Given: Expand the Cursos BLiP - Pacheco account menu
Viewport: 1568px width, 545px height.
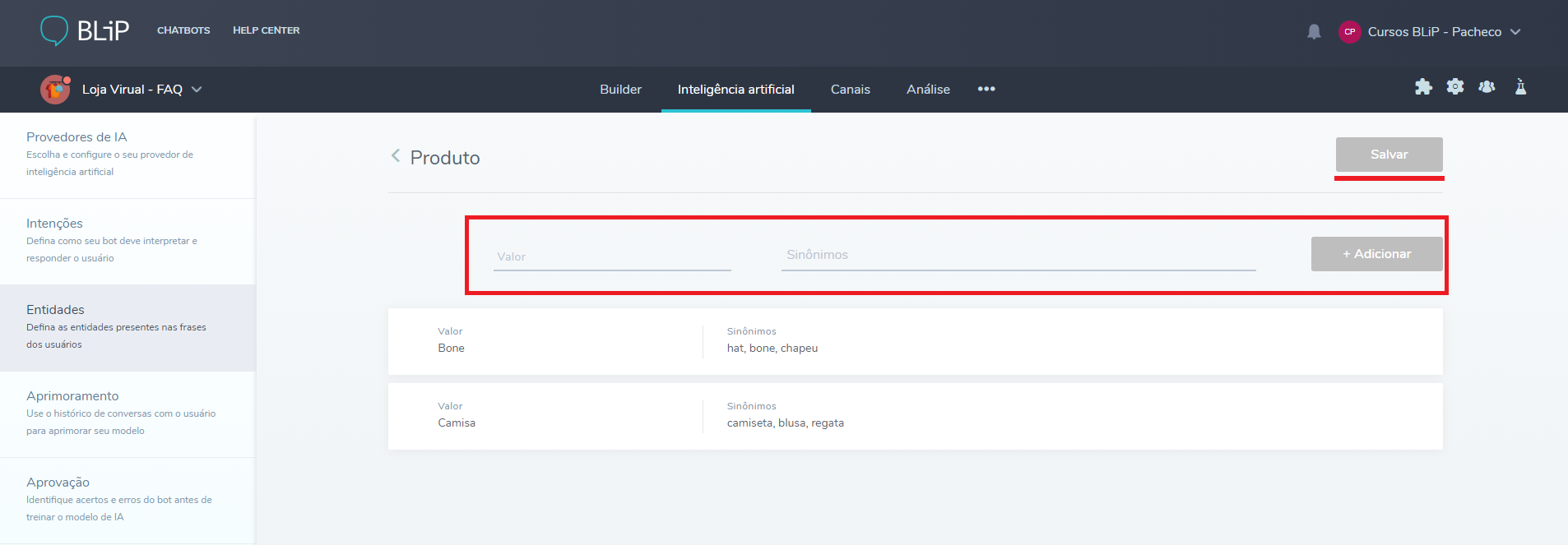Looking at the screenshot, I should (x=1515, y=32).
